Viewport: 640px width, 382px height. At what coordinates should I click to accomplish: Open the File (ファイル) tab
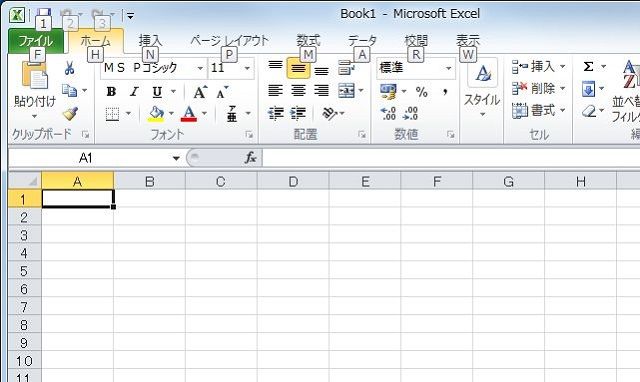point(36,41)
